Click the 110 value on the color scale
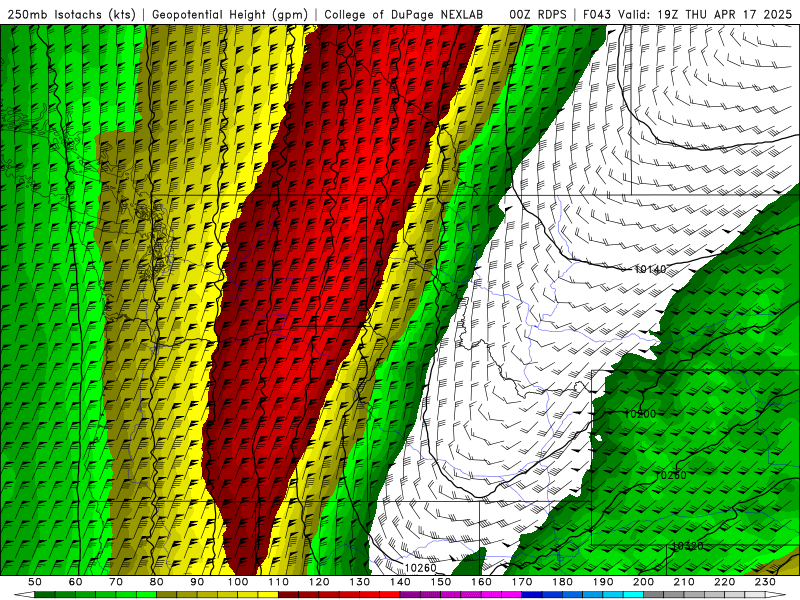The image size is (800, 600). tap(279, 582)
